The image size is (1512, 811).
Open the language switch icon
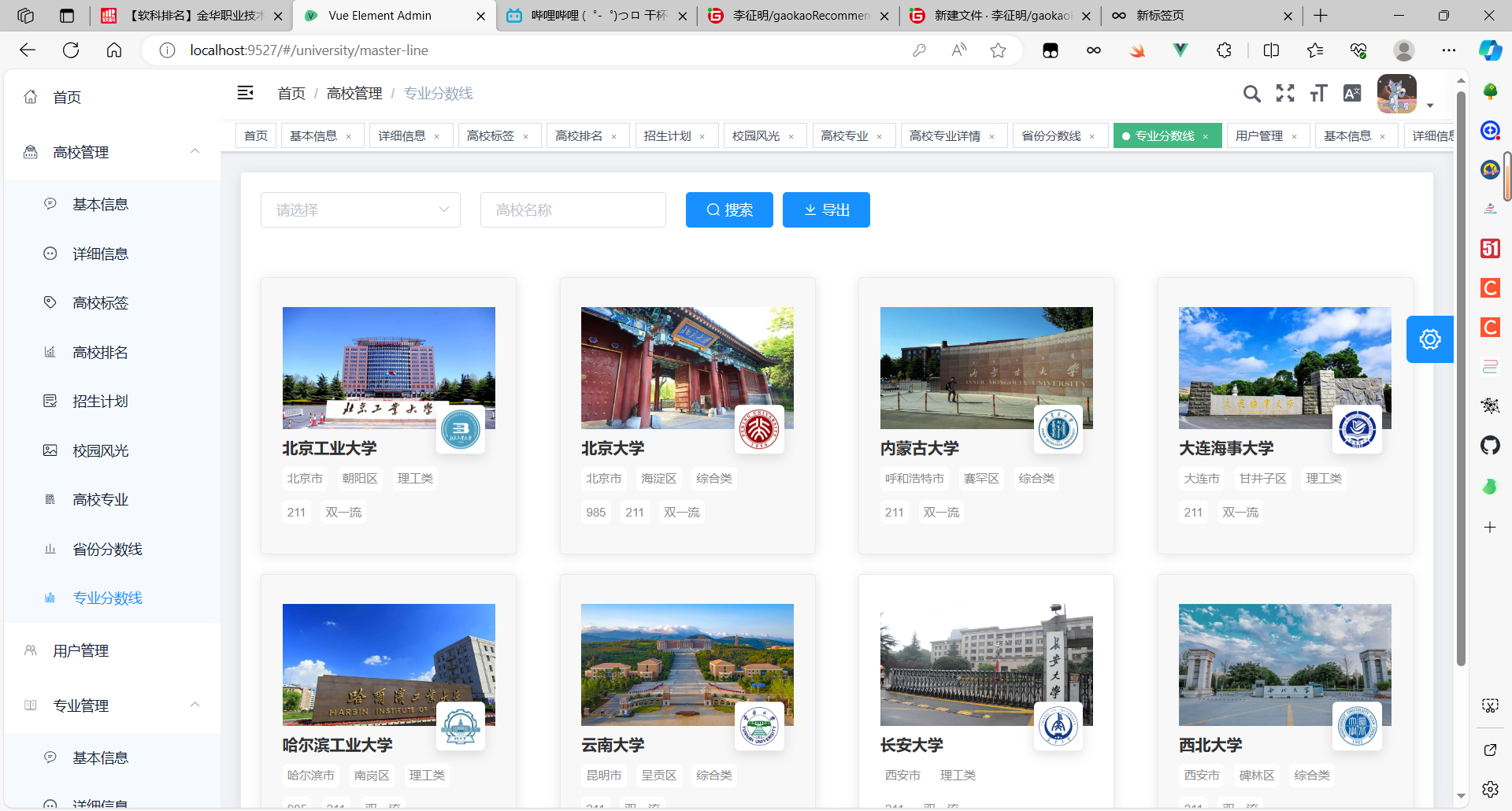tap(1352, 94)
